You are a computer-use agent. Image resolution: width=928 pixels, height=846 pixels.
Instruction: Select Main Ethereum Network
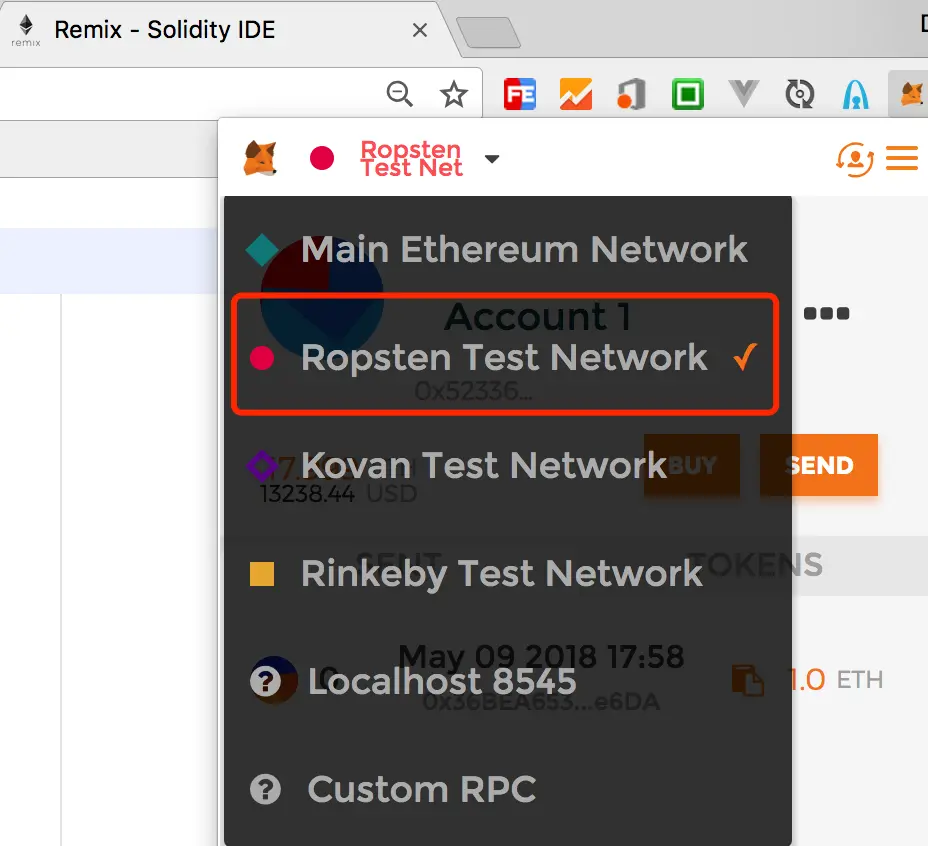point(508,249)
